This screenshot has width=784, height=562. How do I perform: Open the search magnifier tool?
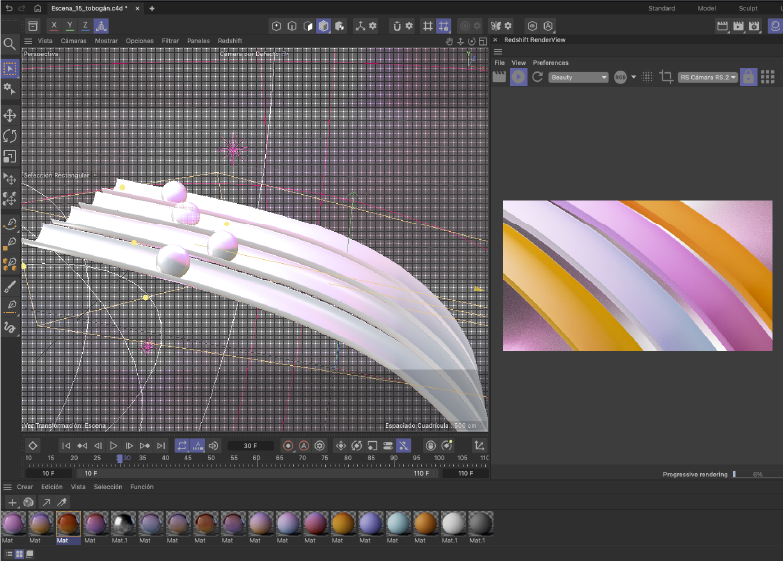coord(10,44)
